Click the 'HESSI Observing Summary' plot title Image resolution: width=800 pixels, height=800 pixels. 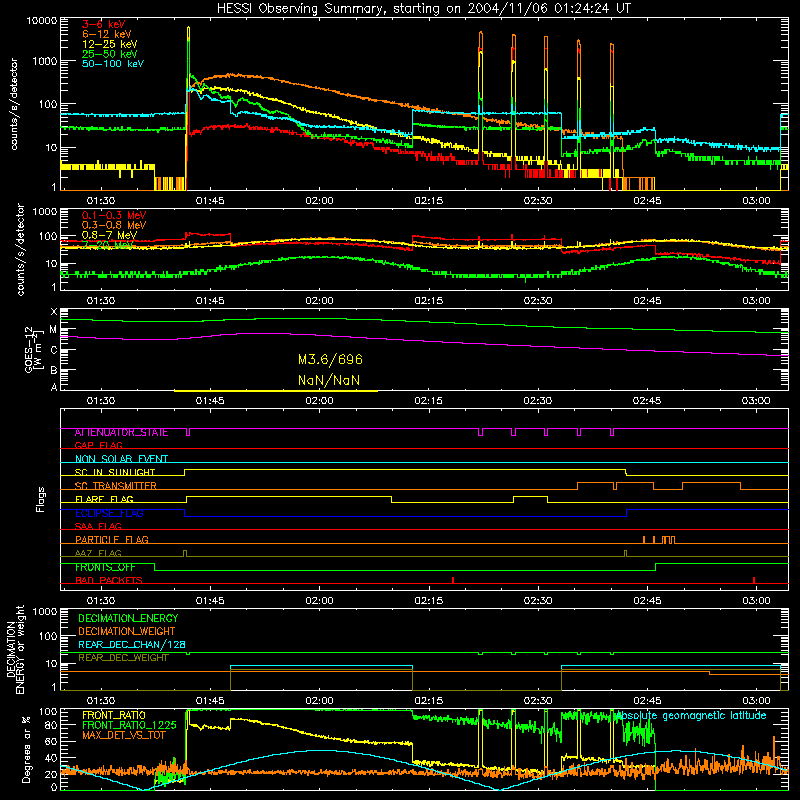point(423,8)
